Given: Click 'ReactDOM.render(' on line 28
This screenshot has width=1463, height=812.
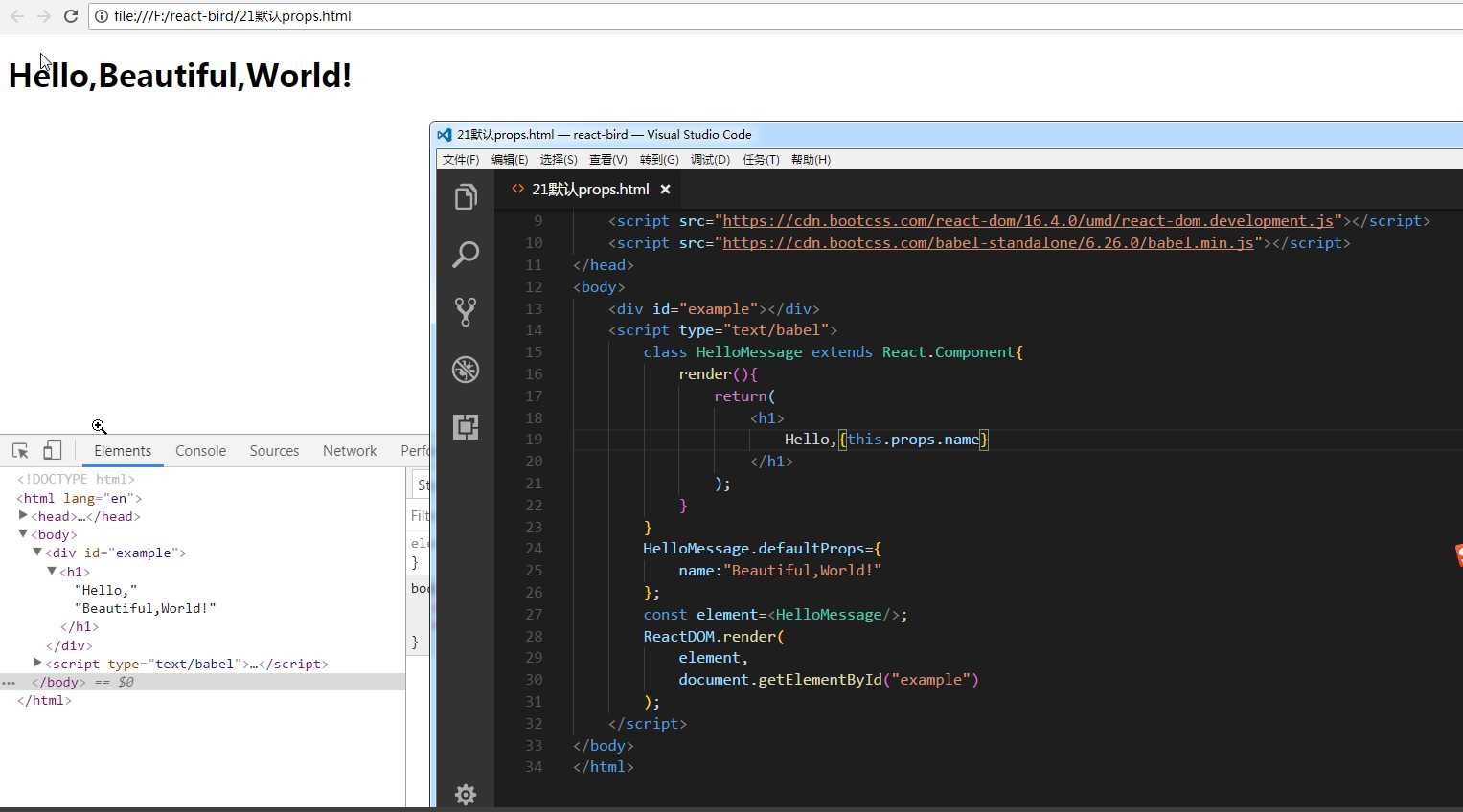Looking at the screenshot, I should click(714, 637).
